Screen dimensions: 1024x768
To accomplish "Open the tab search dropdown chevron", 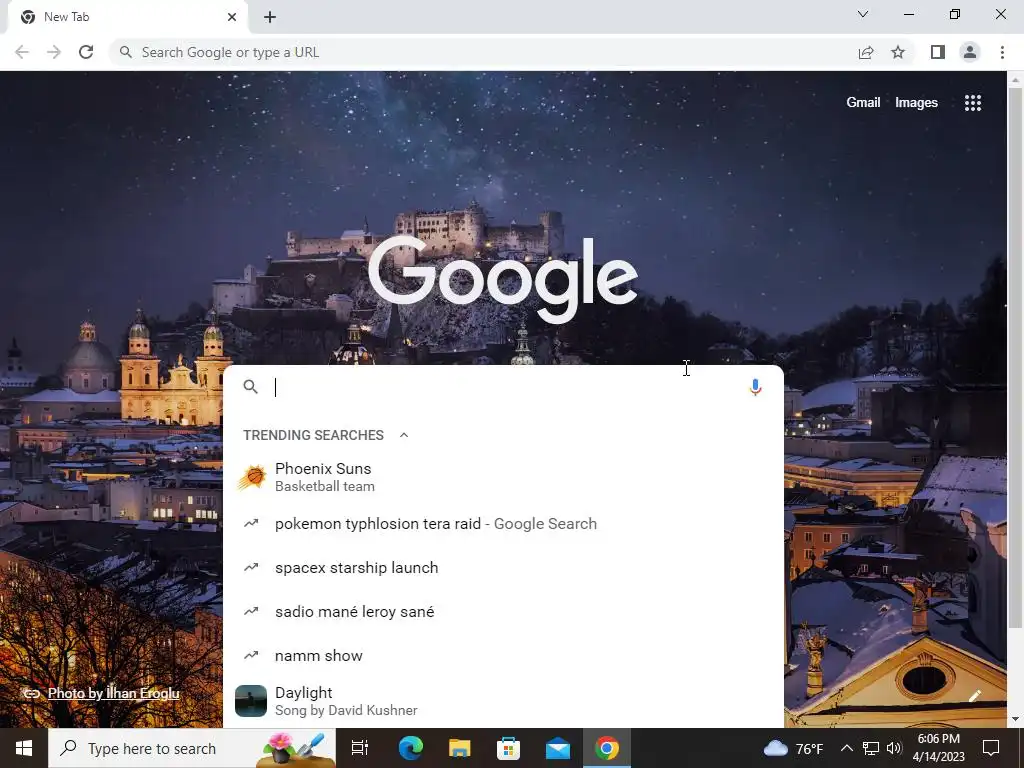I will pos(863,14).
